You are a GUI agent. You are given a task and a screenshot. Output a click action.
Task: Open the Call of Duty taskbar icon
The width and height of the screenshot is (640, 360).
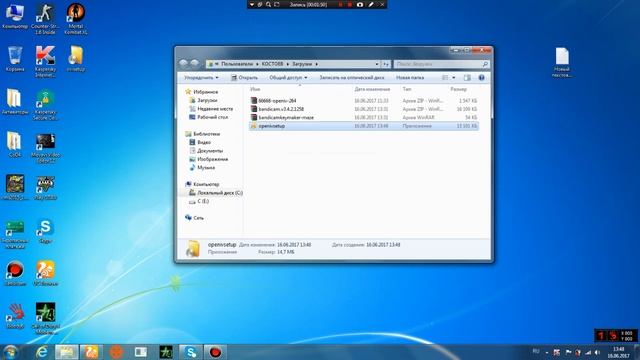tap(166, 352)
